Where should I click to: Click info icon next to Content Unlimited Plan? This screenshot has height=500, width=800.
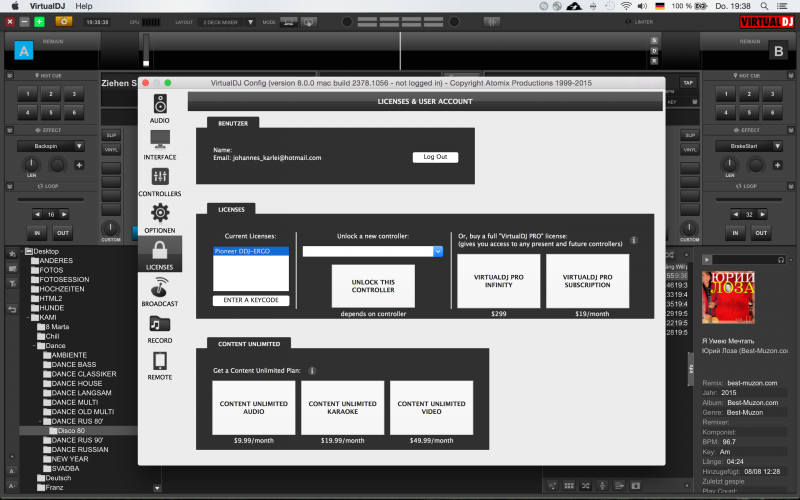click(312, 371)
